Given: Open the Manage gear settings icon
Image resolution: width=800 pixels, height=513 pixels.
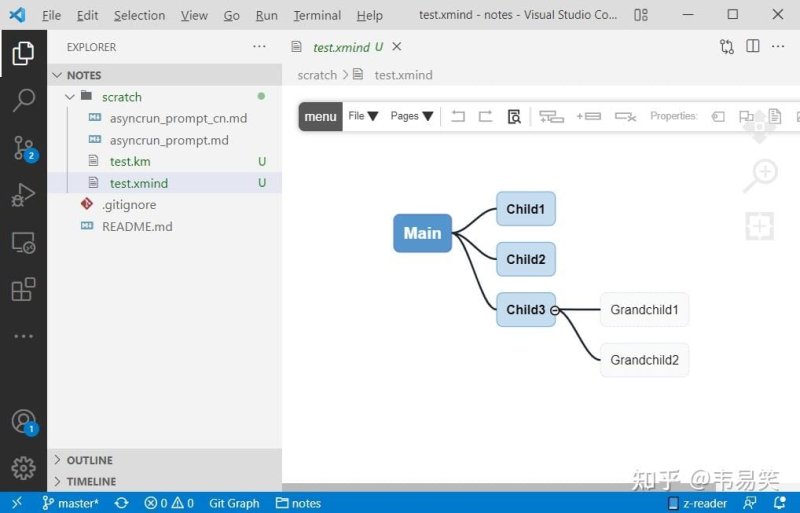Looking at the screenshot, I should (23, 468).
